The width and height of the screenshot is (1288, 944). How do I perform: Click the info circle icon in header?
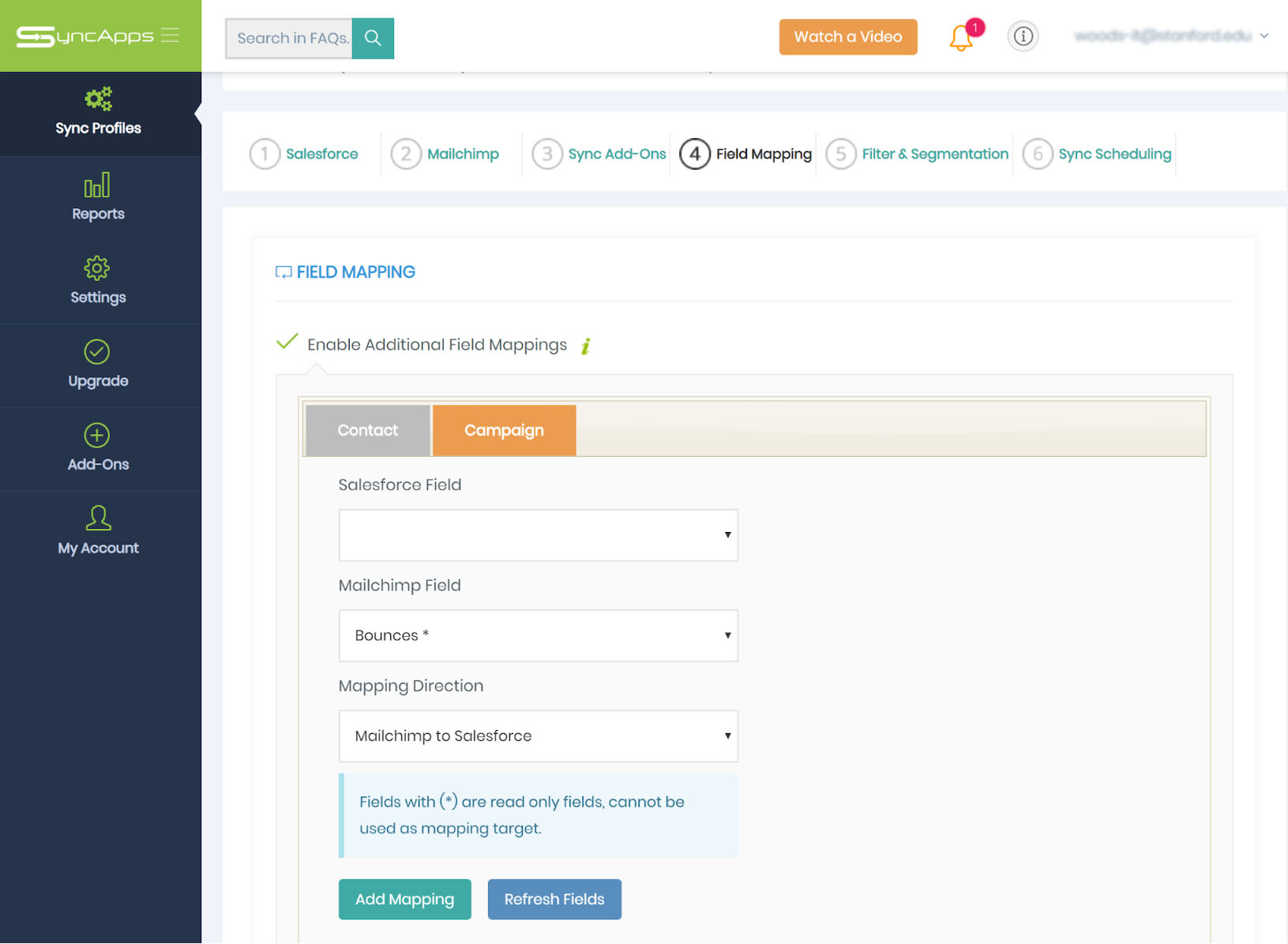coord(1023,36)
